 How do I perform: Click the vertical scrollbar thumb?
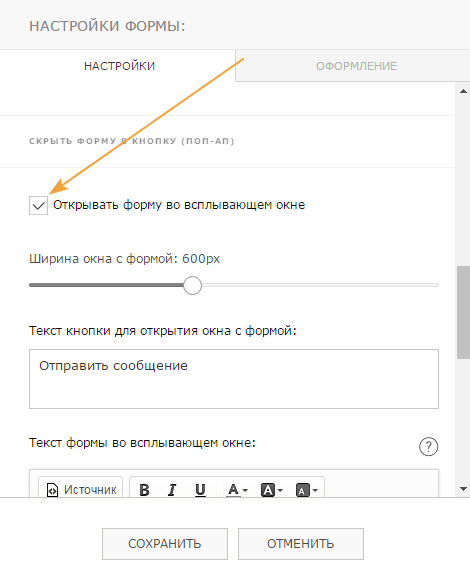[x=463, y=312]
